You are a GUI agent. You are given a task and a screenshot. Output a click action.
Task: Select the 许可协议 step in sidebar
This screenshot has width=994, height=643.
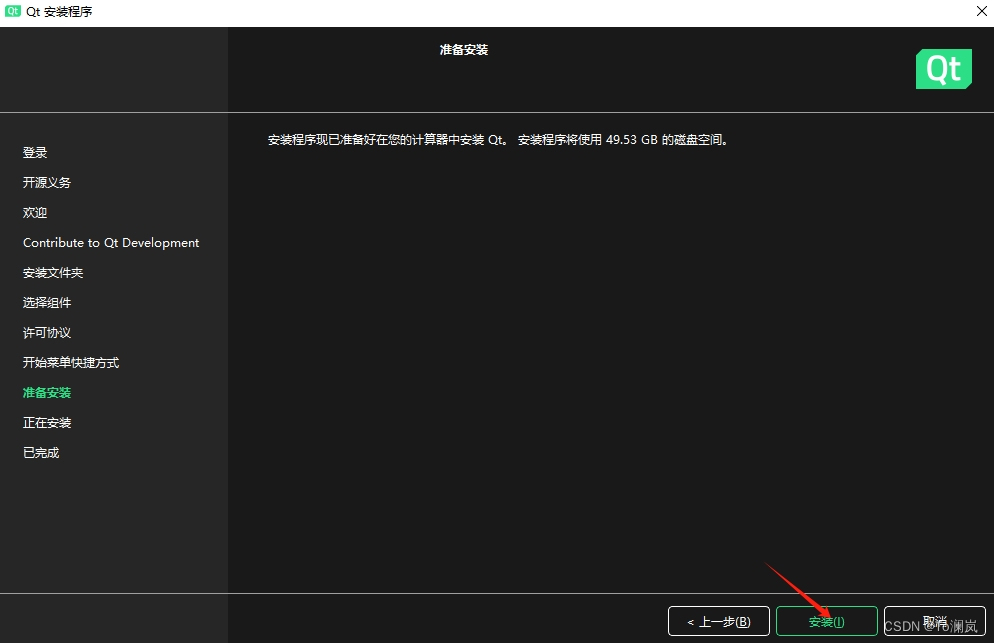tap(47, 332)
